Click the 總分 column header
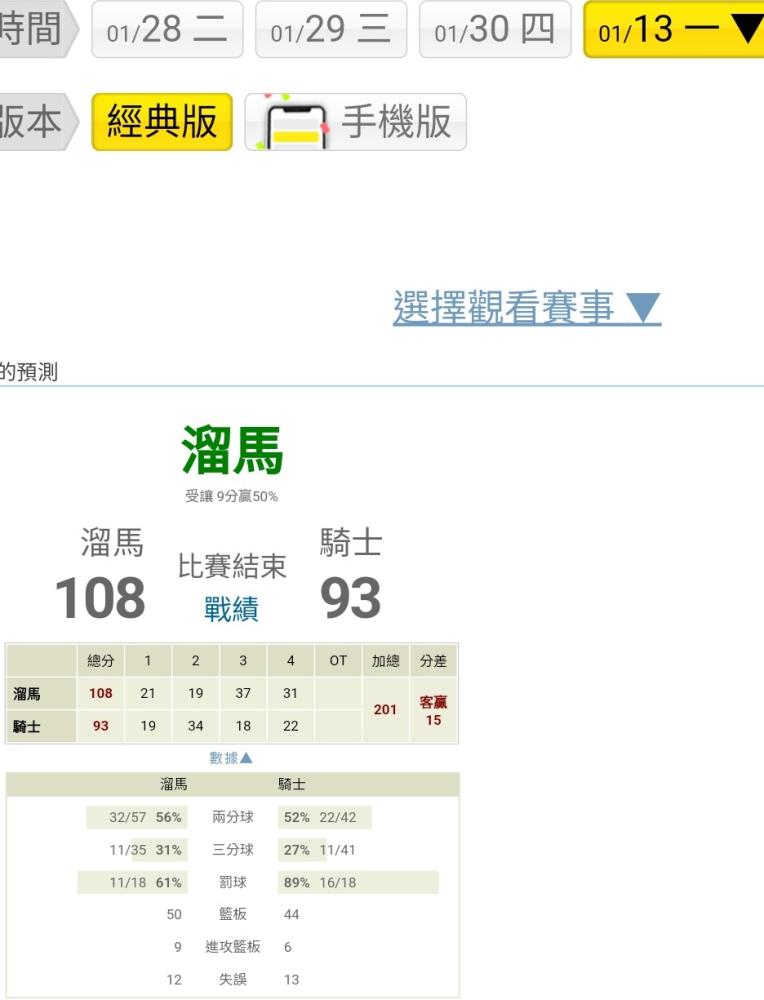Screen dimensions: 764x1000 click(101, 661)
